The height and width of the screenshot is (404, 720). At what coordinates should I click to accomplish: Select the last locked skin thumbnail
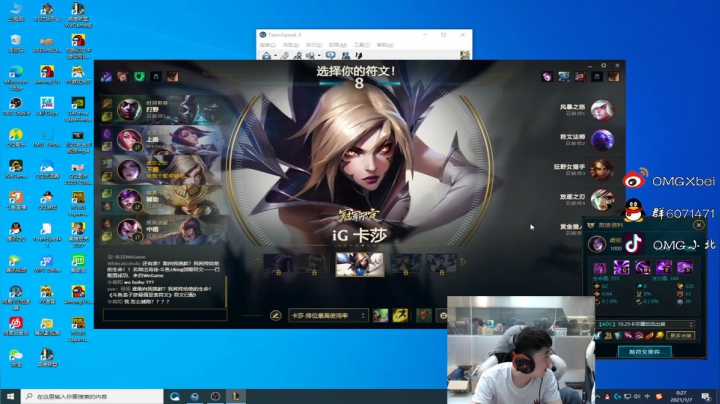[441, 264]
